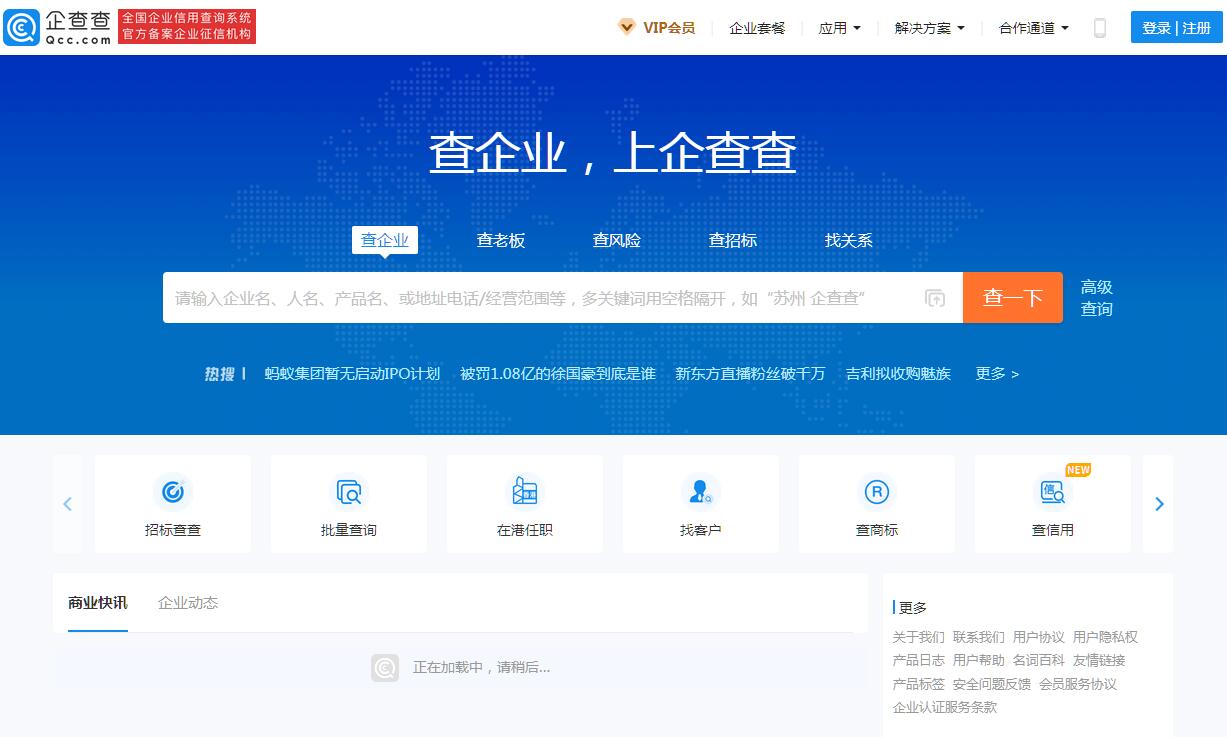Image resolution: width=1227 pixels, height=737 pixels.
Task: Select the 招标查查 feature icon
Action: coord(172,493)
